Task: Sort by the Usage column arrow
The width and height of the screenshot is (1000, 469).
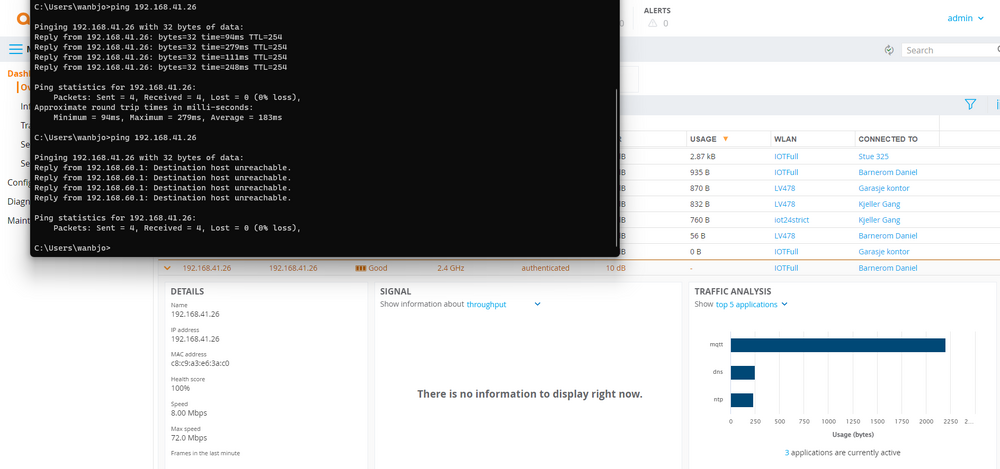Action: [725, 139]
